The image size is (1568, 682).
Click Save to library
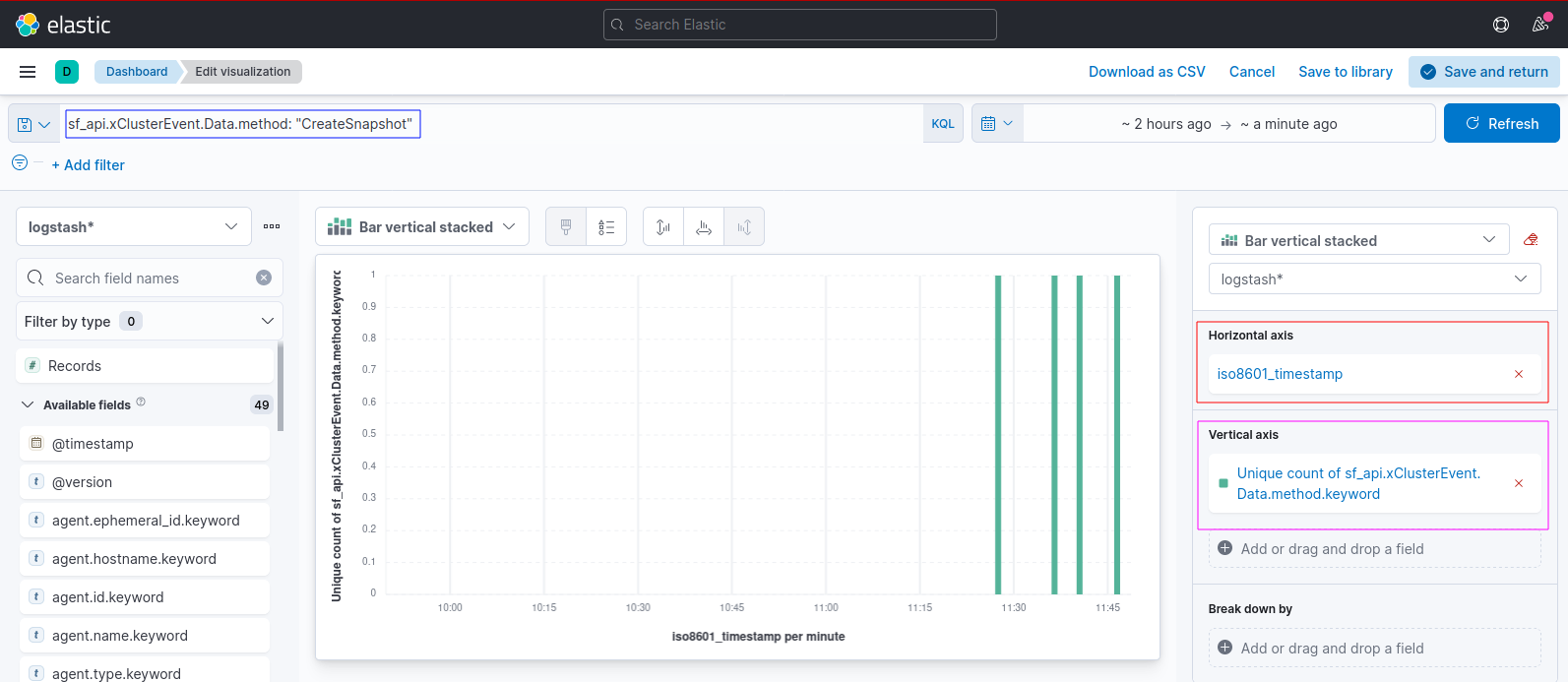[x=1346, y=72]
